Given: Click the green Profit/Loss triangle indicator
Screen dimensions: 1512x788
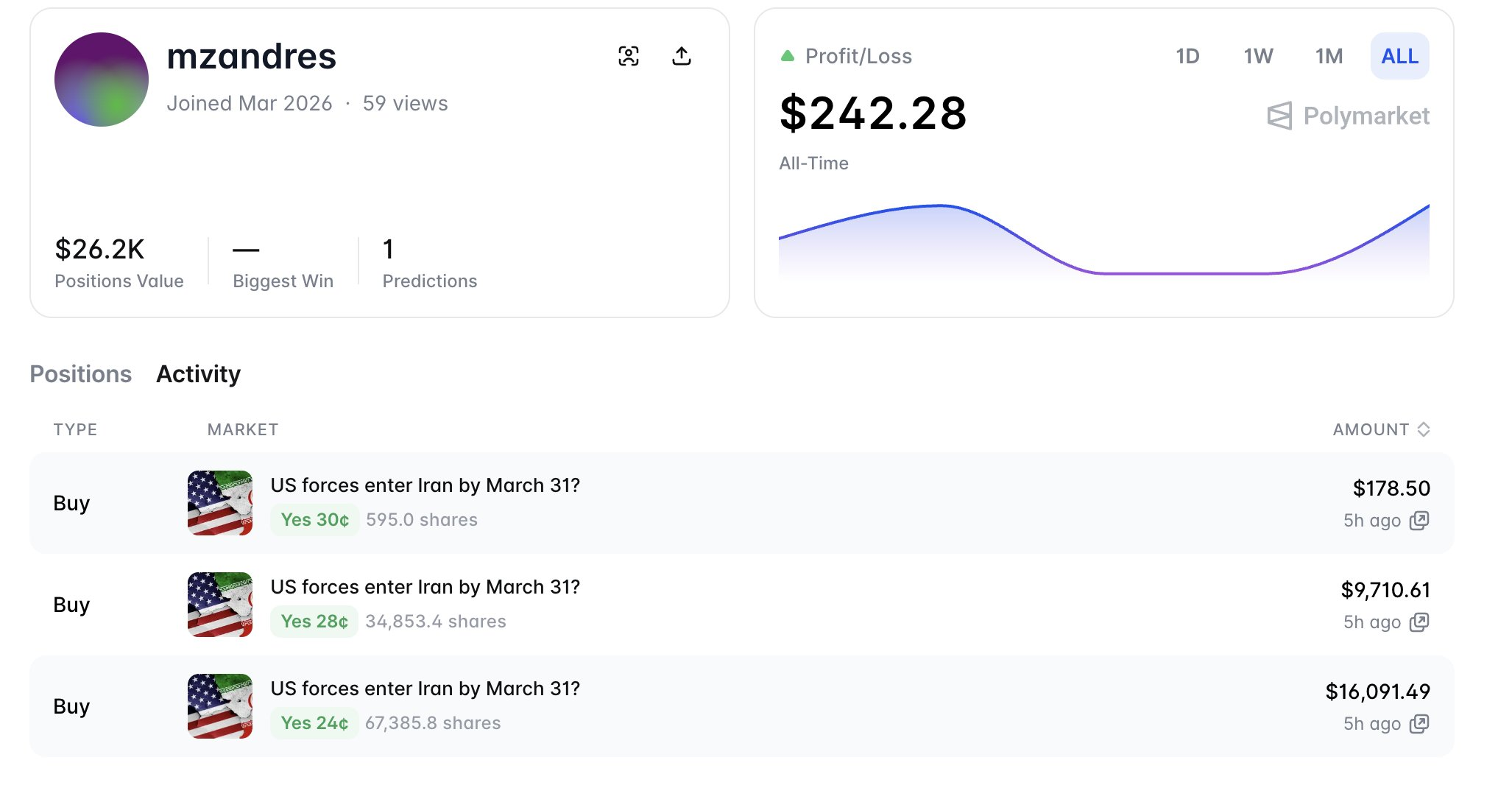Looking at the screenshot, I should 788,56.
